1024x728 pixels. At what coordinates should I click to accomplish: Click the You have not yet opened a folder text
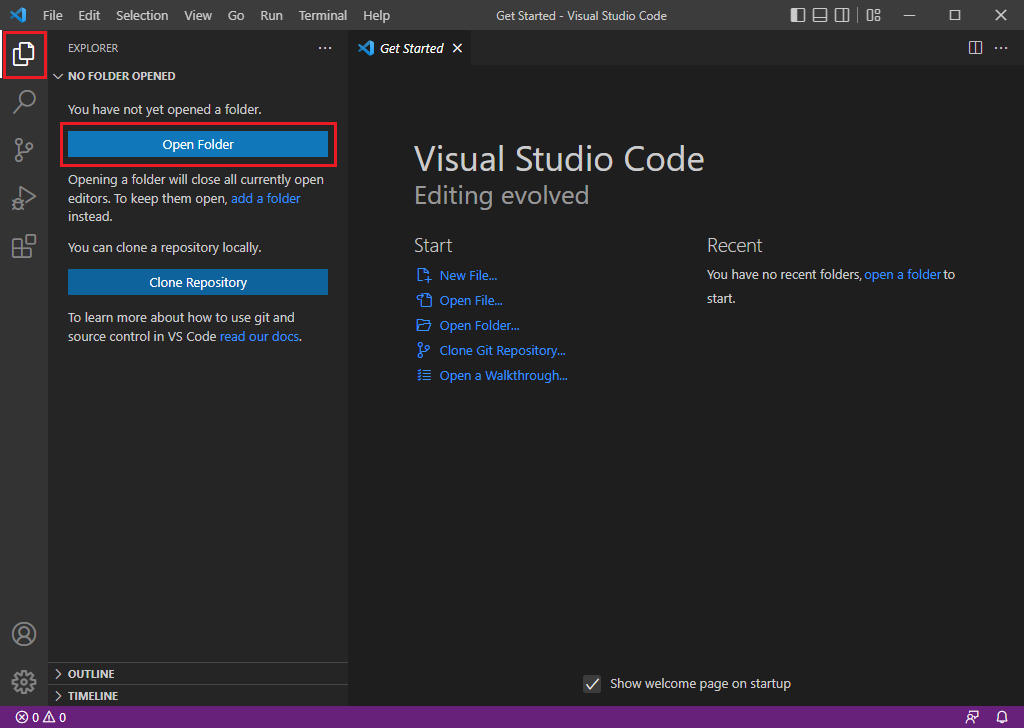coord(165,109)
